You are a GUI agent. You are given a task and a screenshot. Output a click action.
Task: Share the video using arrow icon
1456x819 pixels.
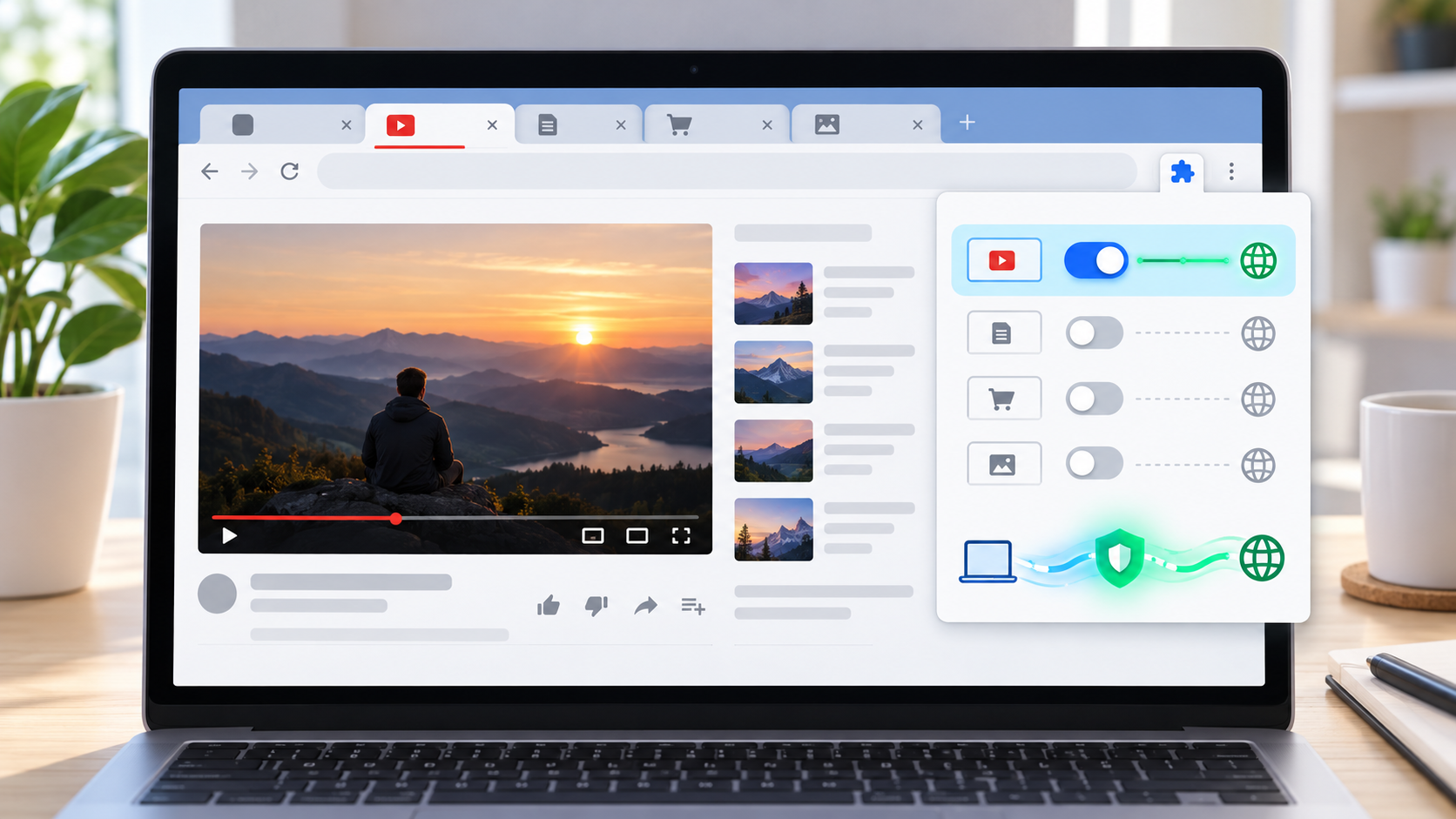click(x=645, y=606)
